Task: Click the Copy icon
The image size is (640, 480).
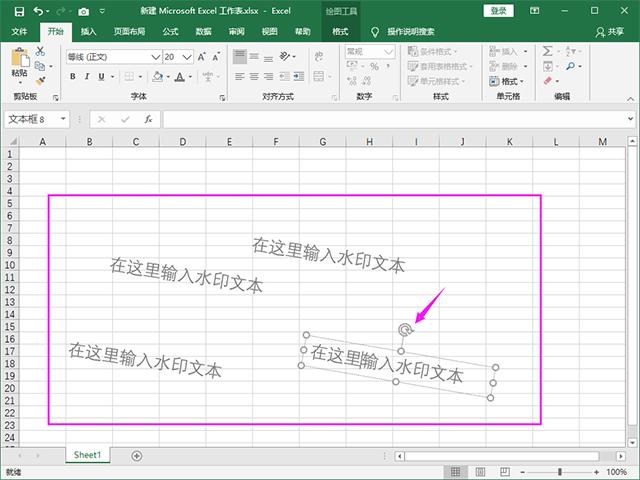Action: [40, 66]
